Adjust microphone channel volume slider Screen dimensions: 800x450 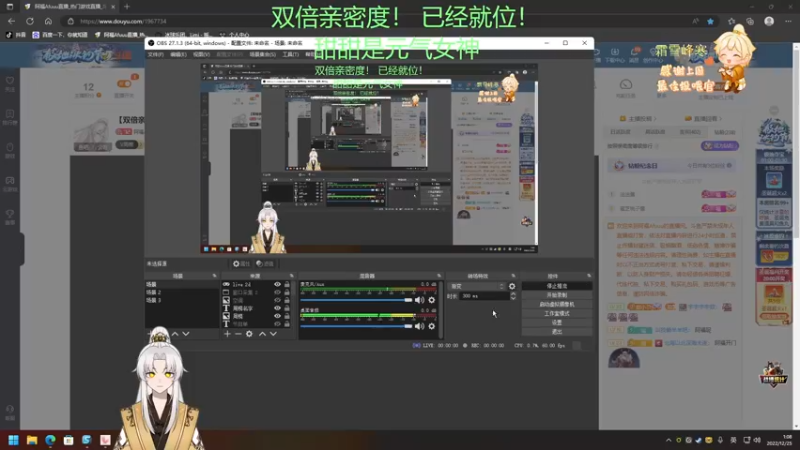click(356, 300)
